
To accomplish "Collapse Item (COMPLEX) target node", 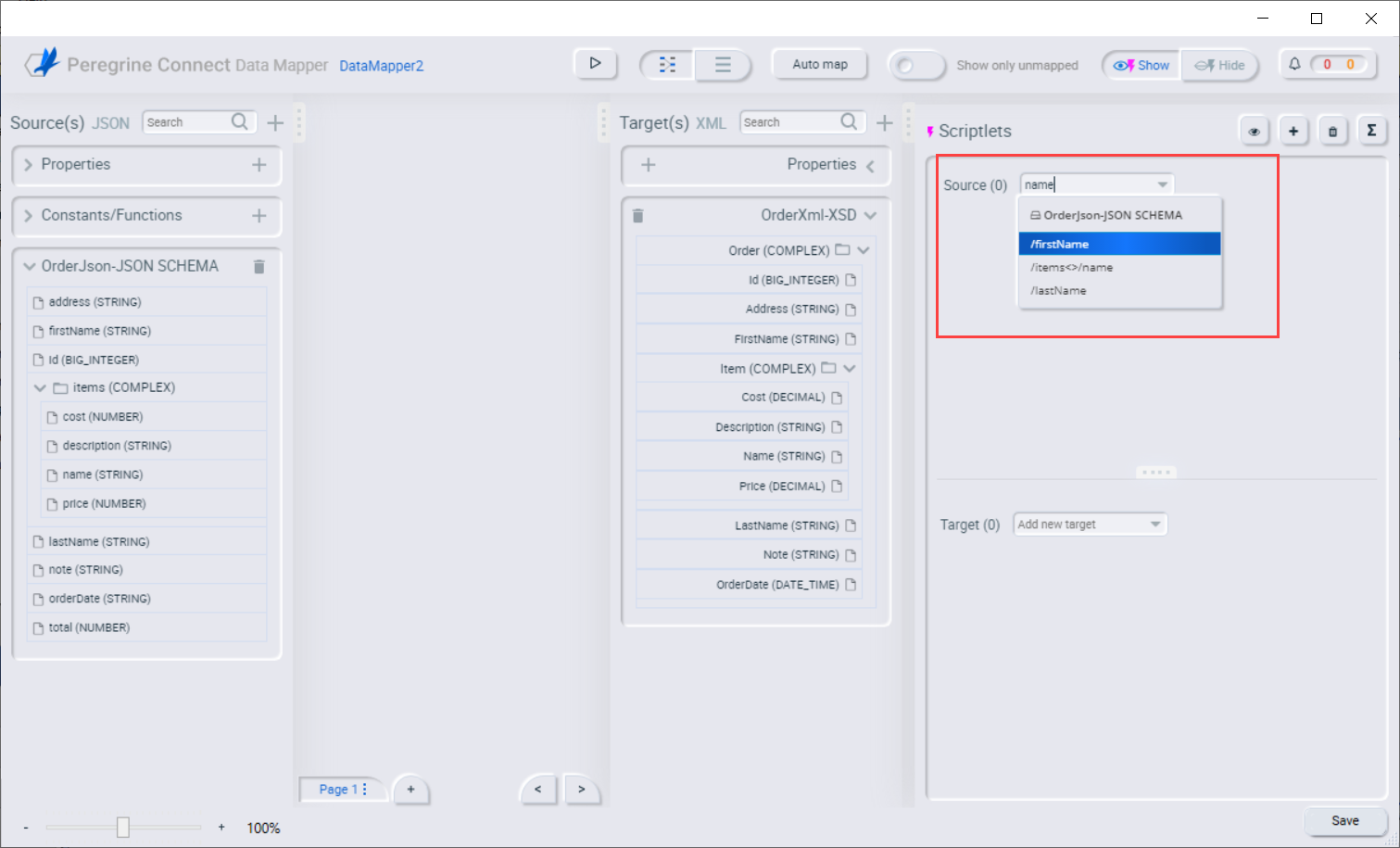I will (x=850, y=368).
